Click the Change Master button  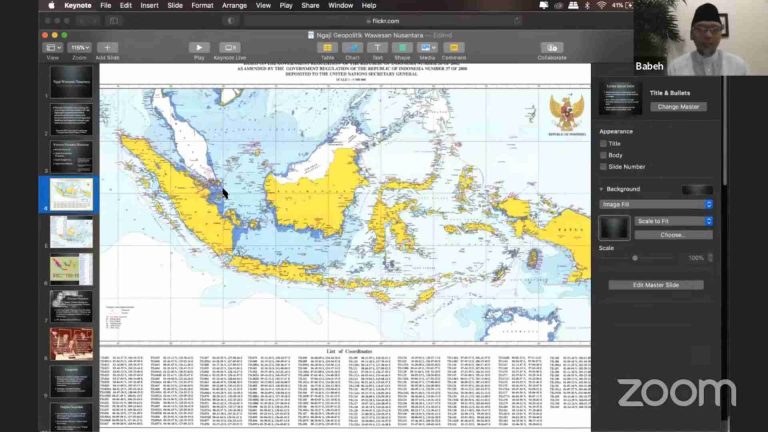678,107
